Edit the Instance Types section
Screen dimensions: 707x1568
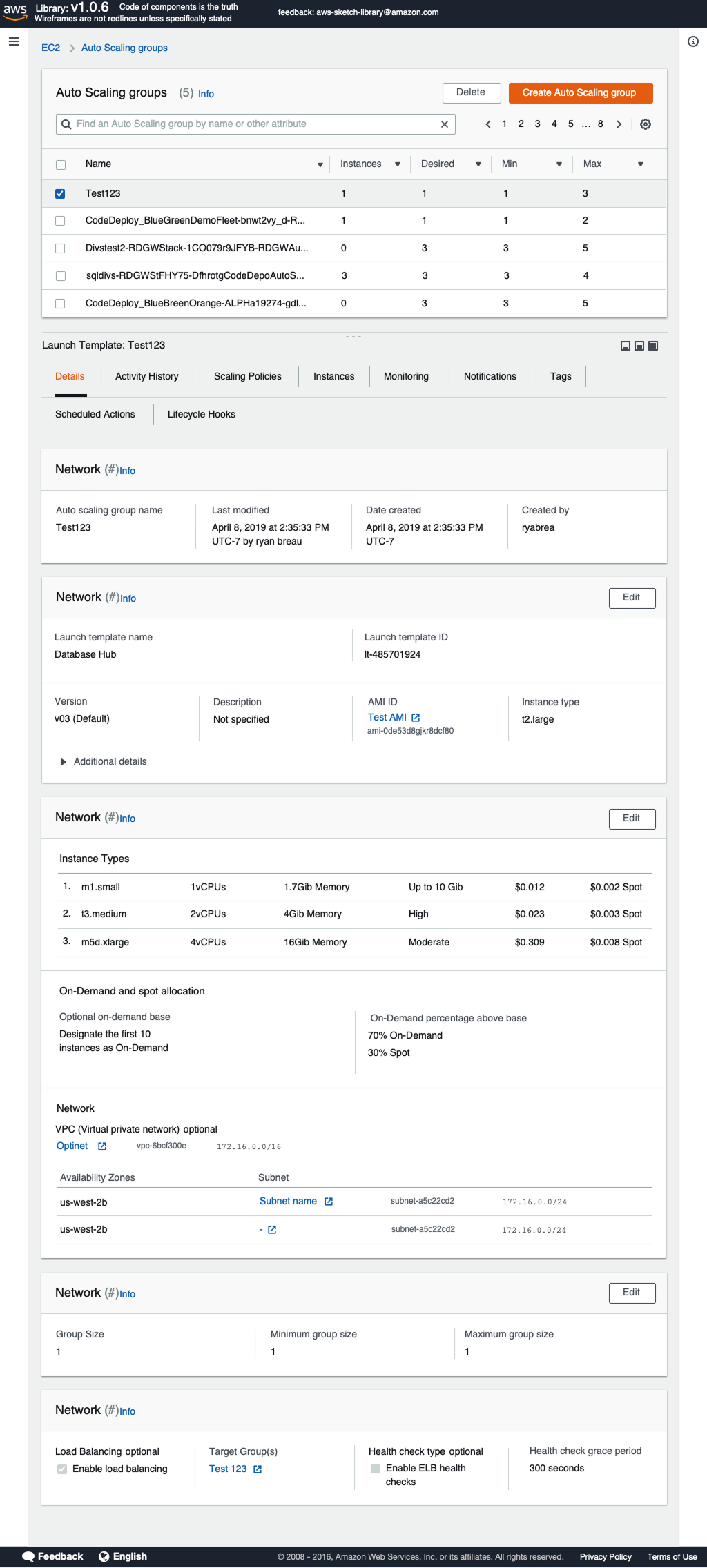tap(632, 819)
